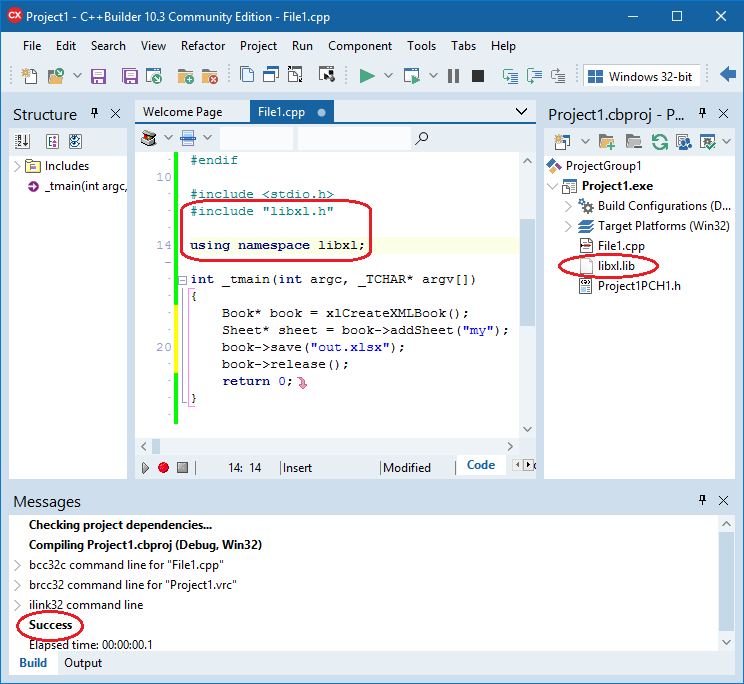Click the editor search magnifier icon
This screenshot has width=744, height=684.
point(421,138)
